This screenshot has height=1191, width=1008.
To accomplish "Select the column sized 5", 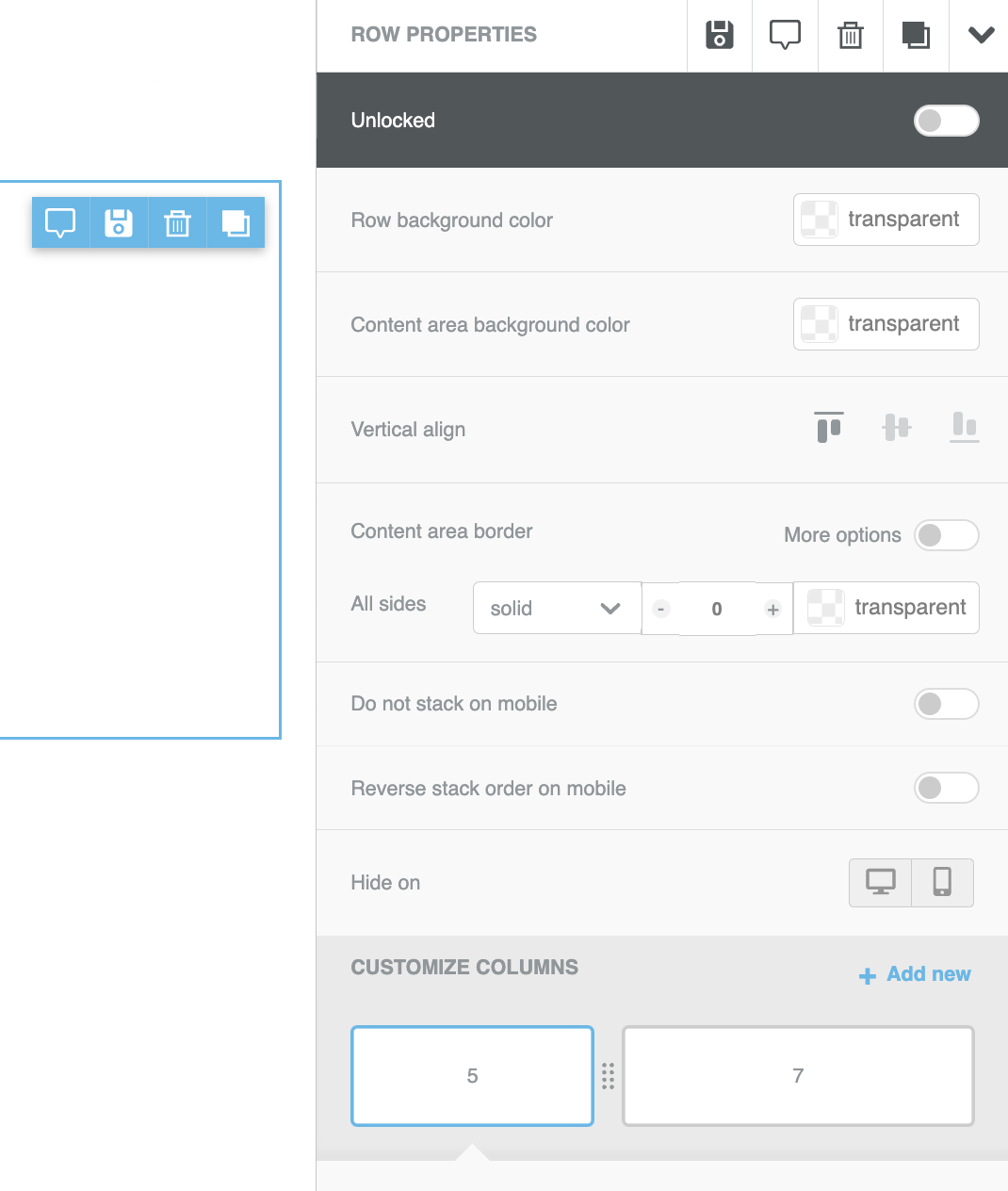I will 472,1076.
